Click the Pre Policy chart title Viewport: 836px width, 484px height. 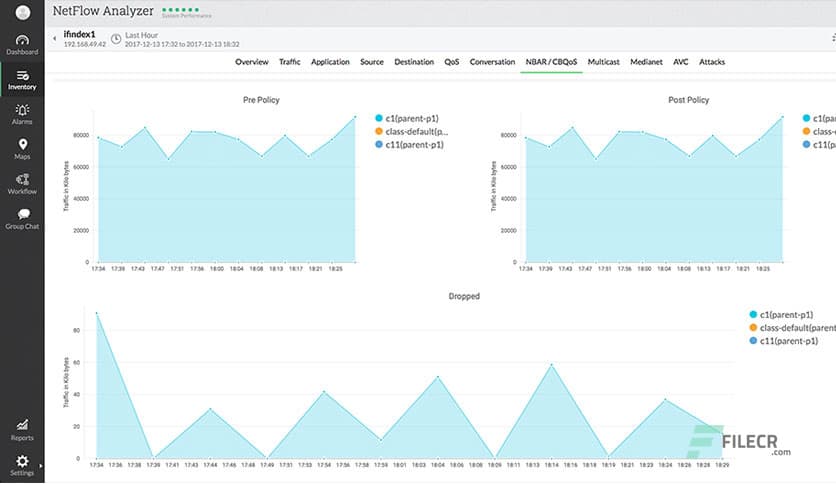pos(261,100)
